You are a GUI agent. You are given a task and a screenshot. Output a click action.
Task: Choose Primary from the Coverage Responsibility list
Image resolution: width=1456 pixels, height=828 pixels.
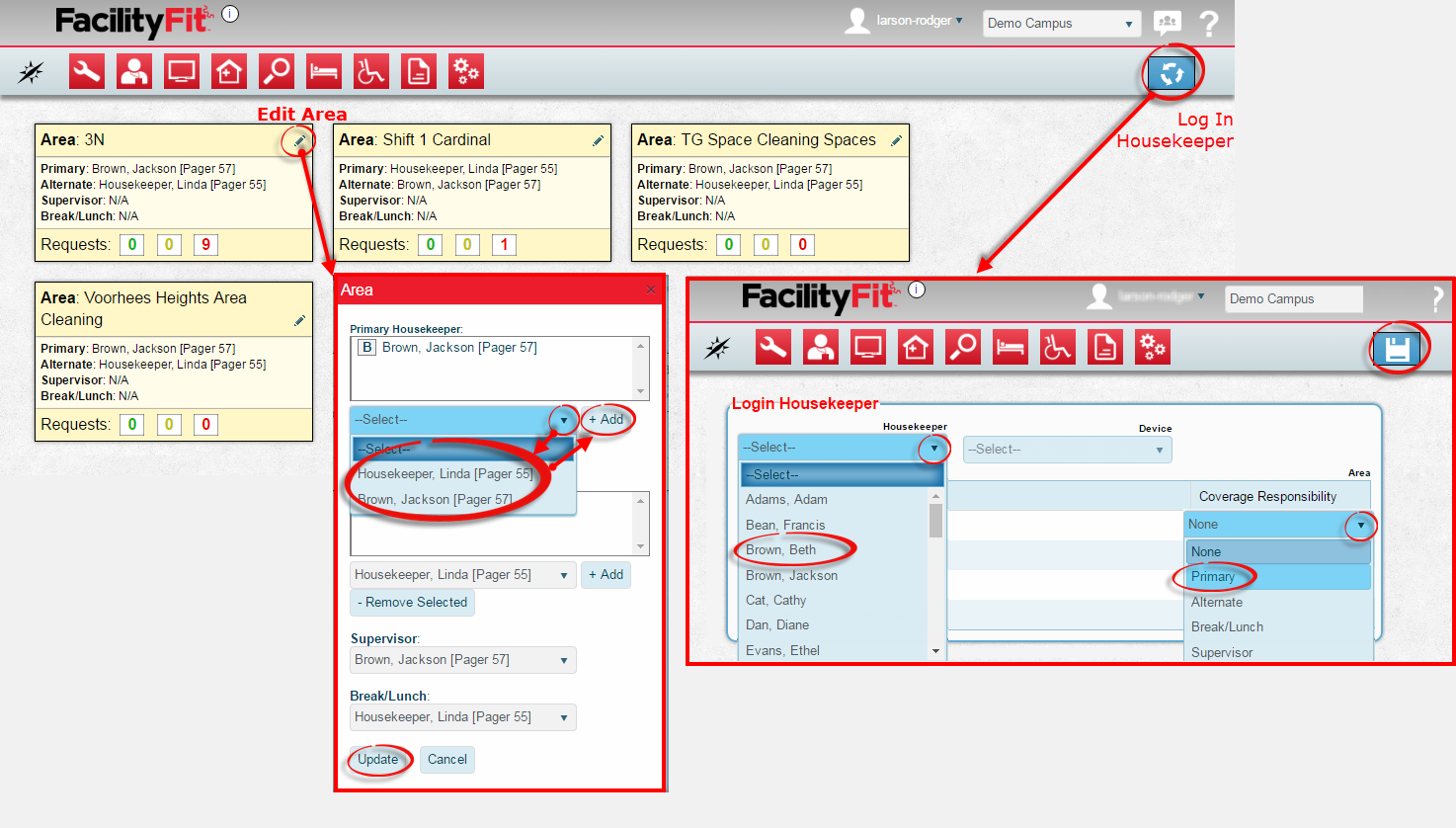1213,577
